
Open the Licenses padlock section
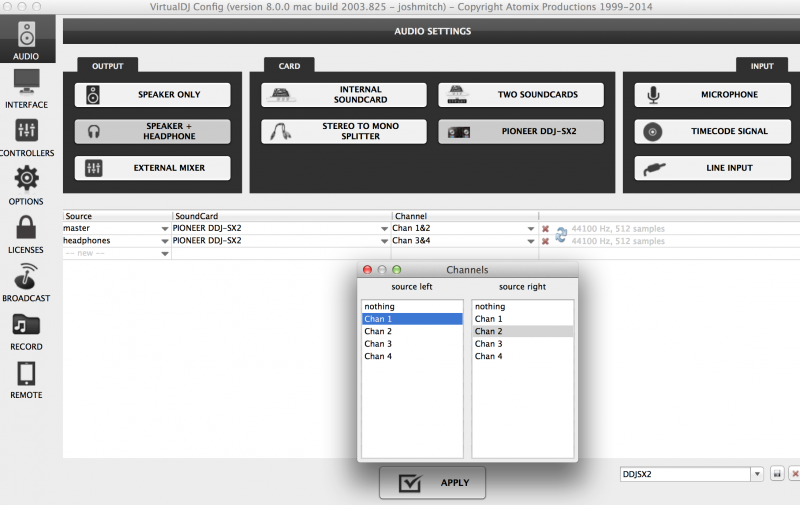[26, 233]
